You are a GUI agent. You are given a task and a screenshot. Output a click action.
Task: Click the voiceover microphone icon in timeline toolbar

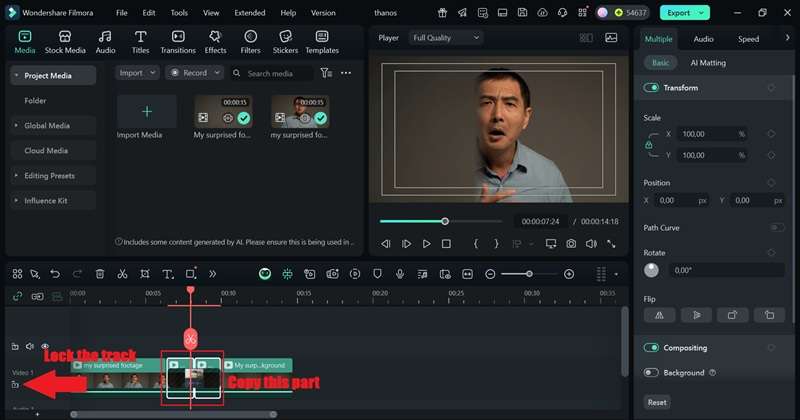pyautogui.click(x=400, y=274)
